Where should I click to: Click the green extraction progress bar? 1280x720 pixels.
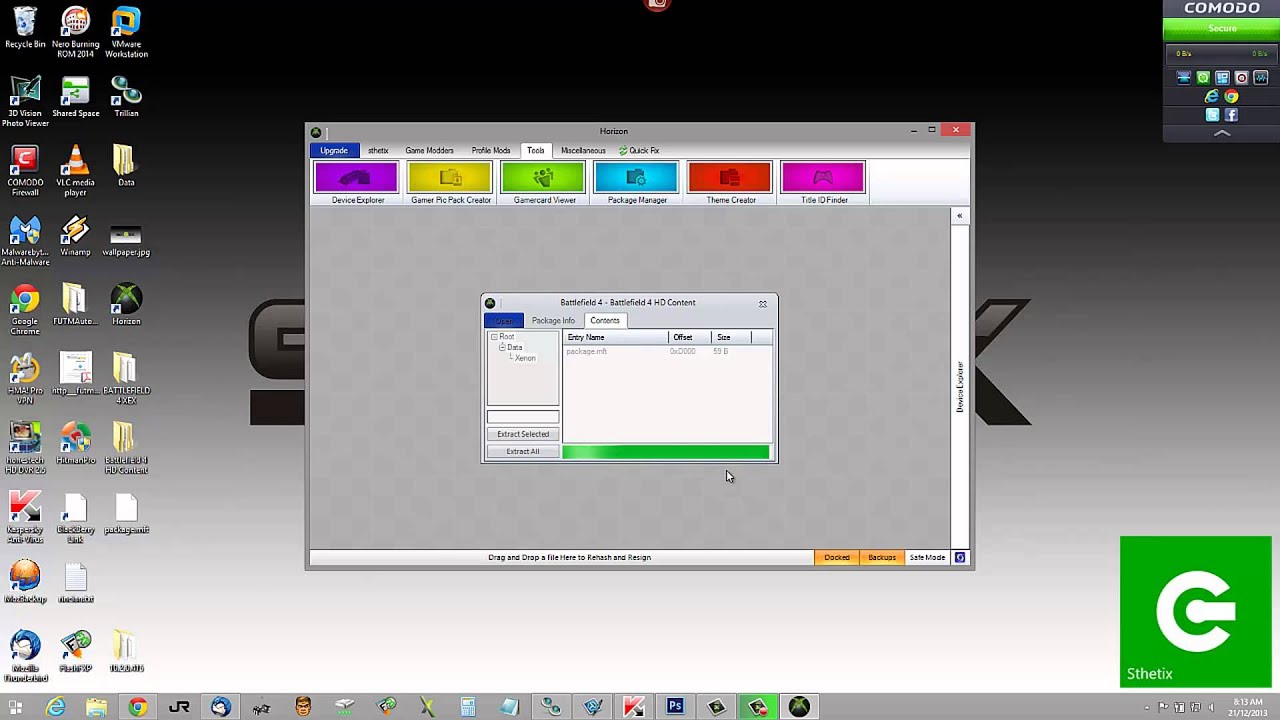click(666, 453)
